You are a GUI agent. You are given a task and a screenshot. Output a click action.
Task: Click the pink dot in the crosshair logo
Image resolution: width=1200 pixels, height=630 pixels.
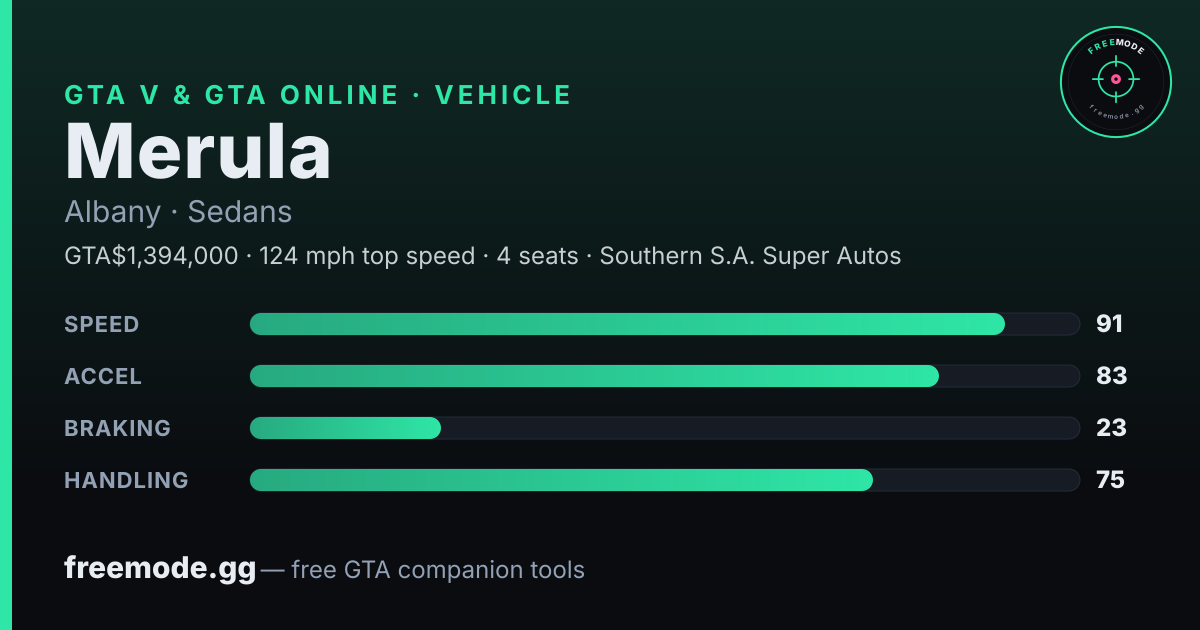point(1115,79)
